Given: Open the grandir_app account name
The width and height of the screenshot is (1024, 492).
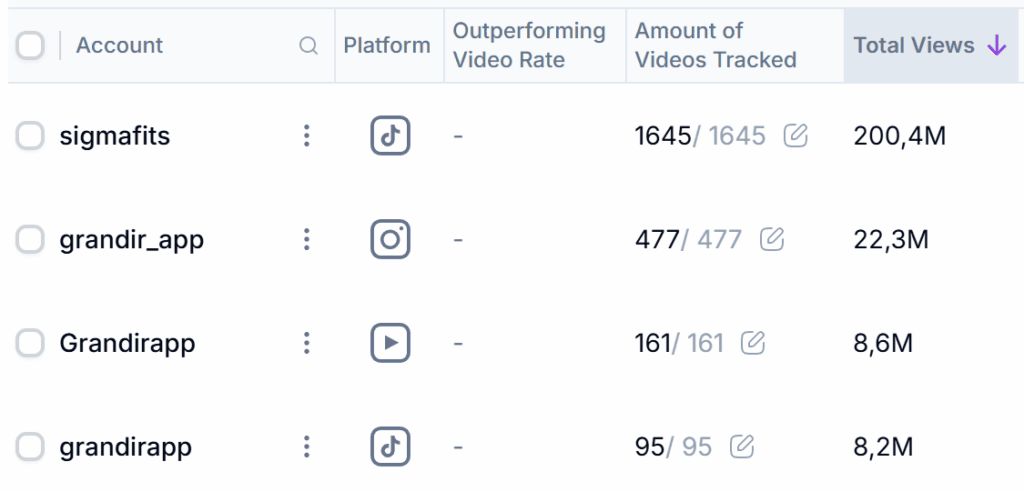Looking at the screenshot, I should [x=131, y=239].
